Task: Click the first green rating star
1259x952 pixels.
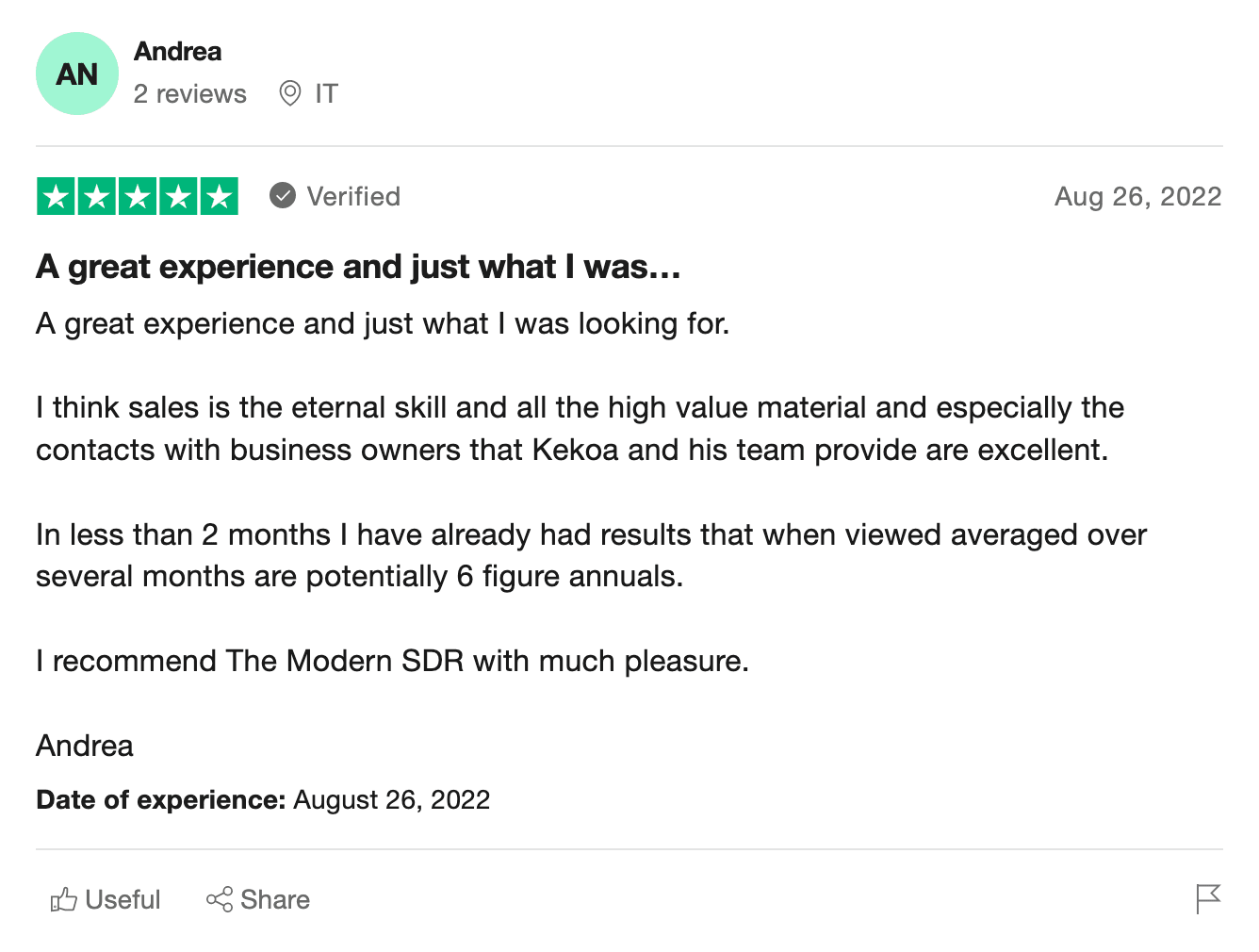Action: pyautogui.click(x=57, y=196)
